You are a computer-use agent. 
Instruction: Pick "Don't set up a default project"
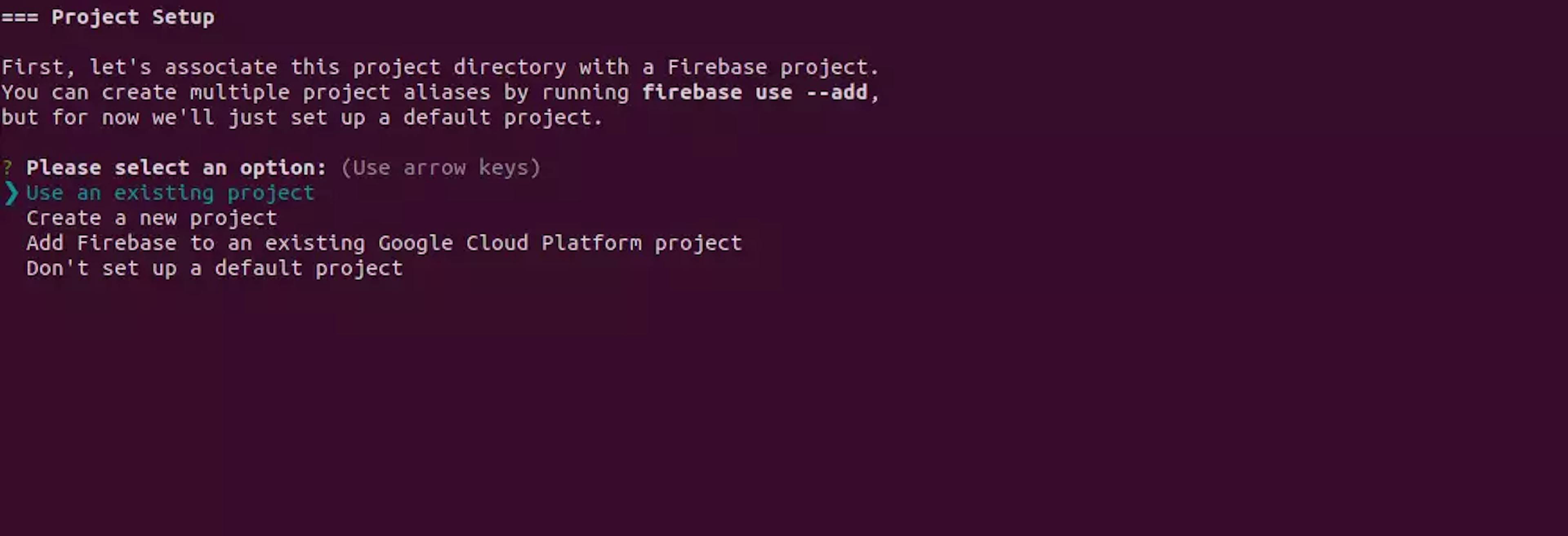coord(214,268)
